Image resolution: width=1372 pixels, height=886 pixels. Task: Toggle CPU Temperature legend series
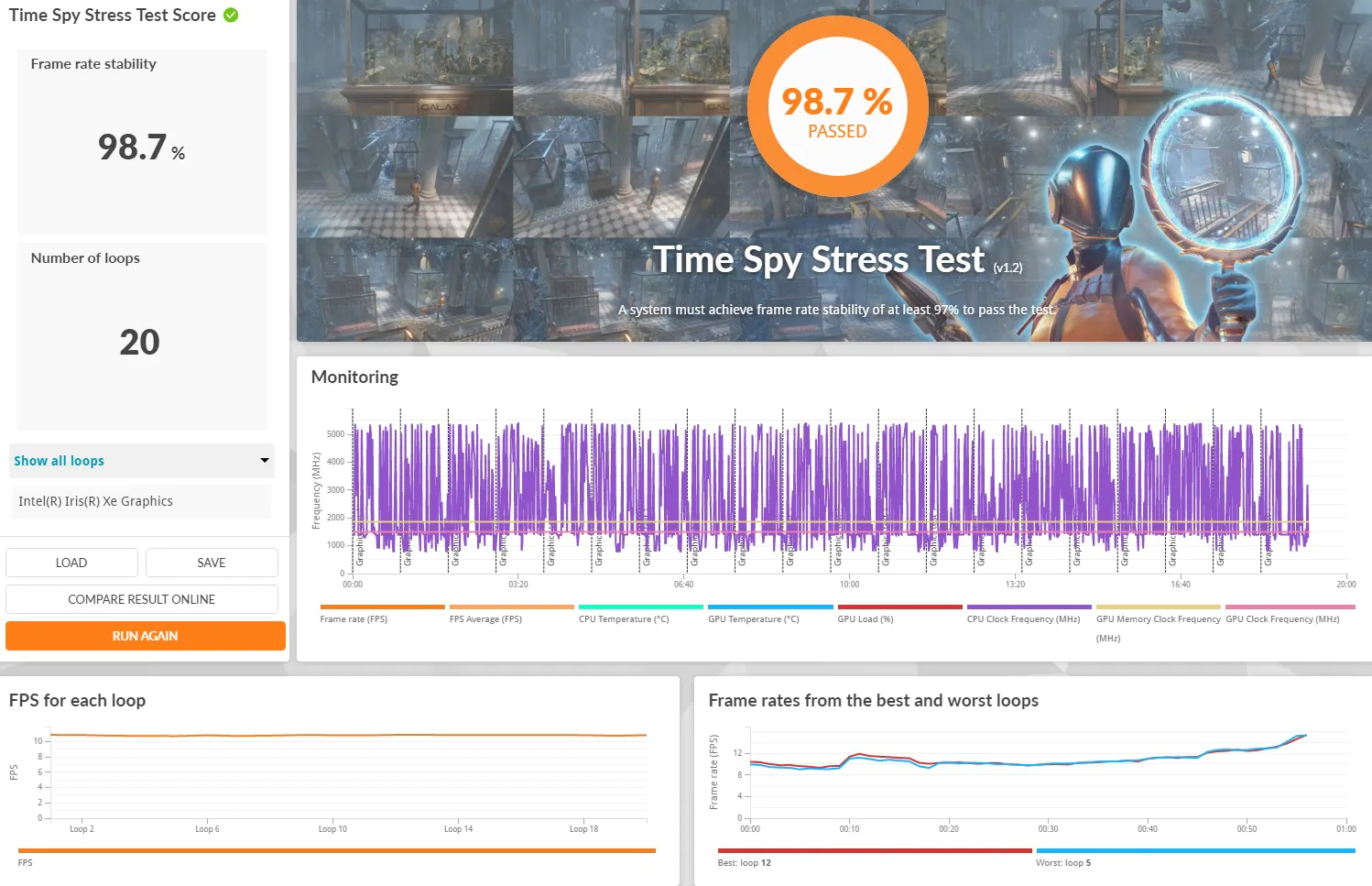[x=640, y=614]
